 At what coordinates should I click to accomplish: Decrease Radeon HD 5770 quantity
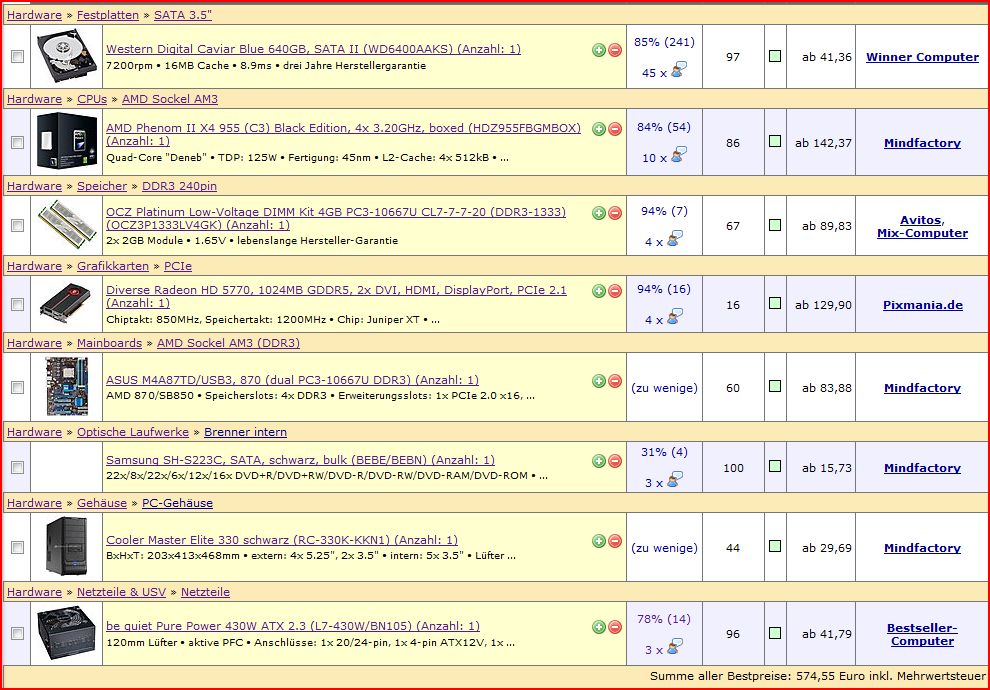(x=614, y=290)
